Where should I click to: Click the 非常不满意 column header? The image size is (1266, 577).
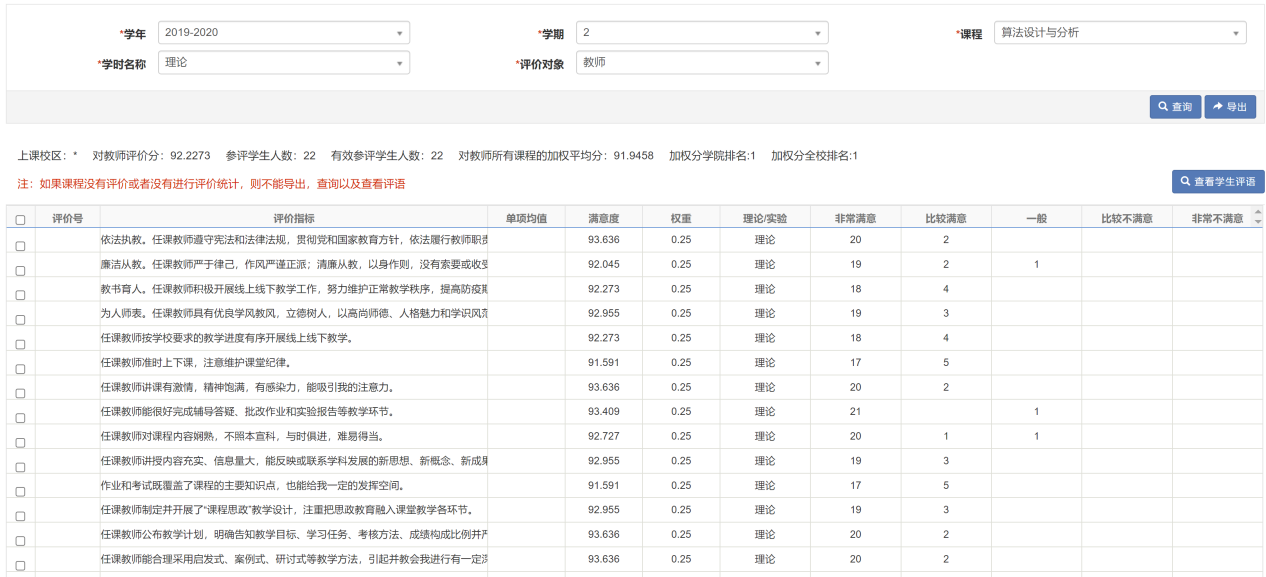tap(1217, 218)
